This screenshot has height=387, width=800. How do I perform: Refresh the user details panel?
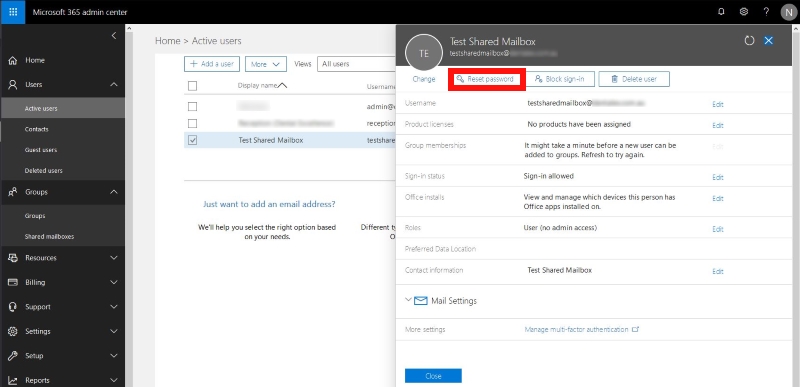point(749,41)
